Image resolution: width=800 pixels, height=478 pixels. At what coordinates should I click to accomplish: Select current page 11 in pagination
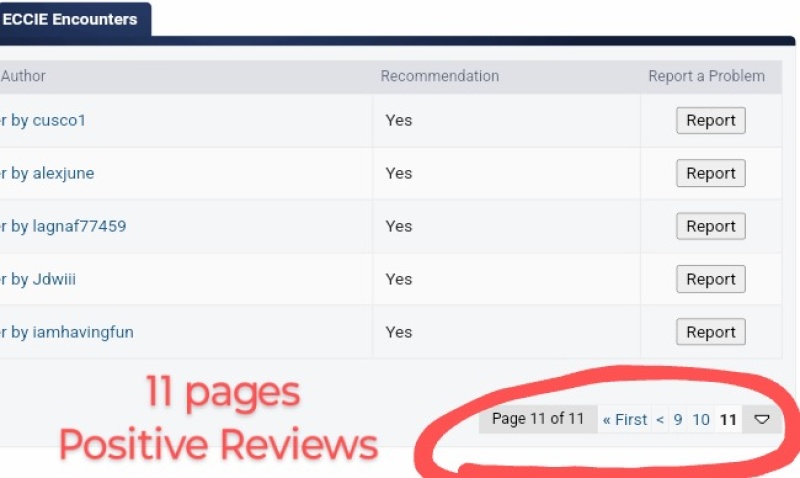[728, 419]
